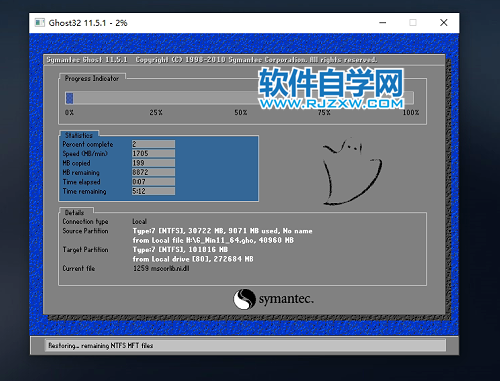Click the Speed (MB/min) label
Screen dimensions: 500x381
coord(85,154)
